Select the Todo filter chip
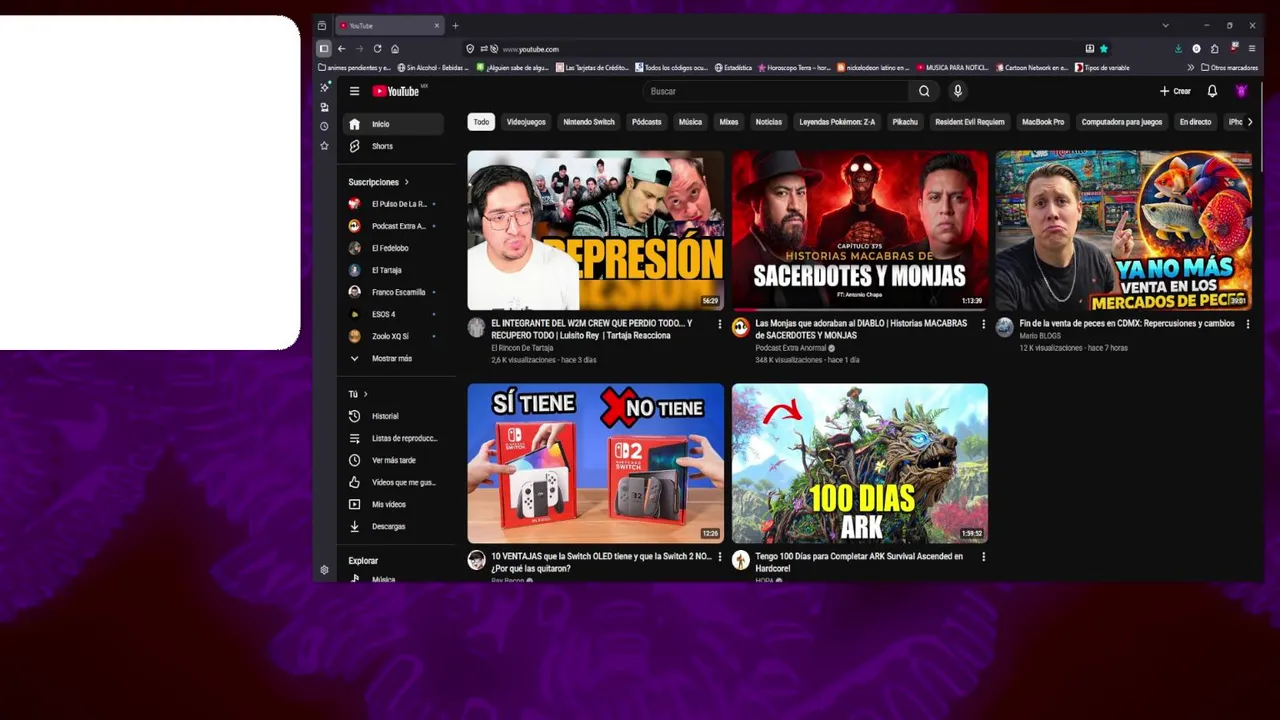This screenshot has width=1280, height=720. [481, 122]
